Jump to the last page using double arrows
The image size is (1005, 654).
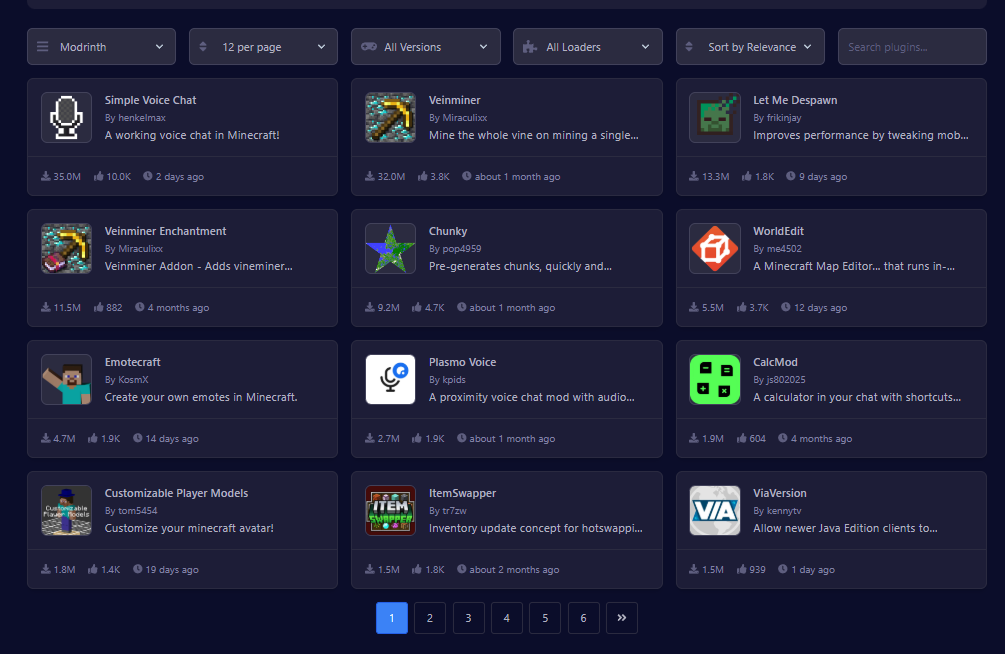(622, 618)
